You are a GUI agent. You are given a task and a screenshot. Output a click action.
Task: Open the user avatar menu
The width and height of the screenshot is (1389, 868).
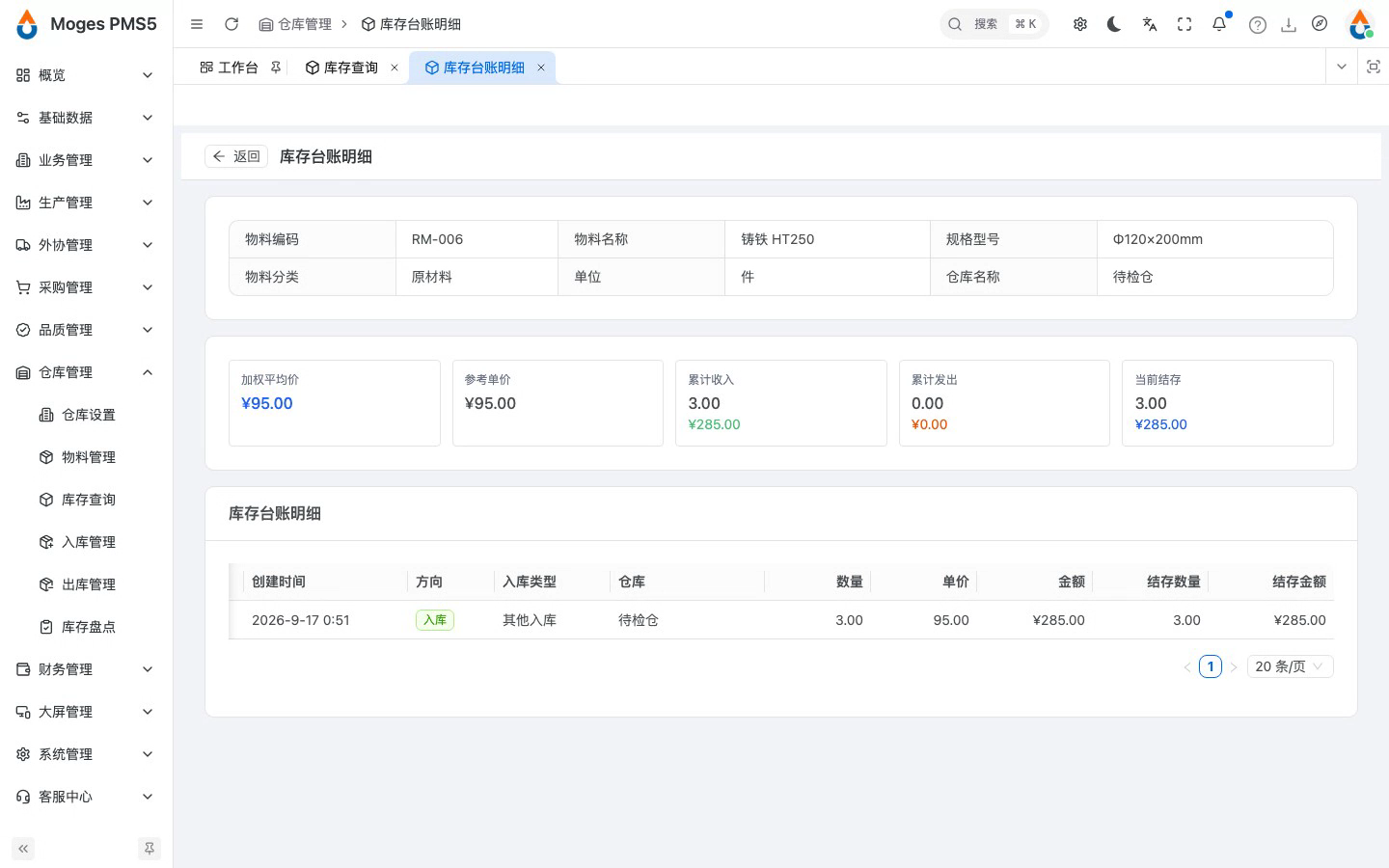tap(1360, 24)
